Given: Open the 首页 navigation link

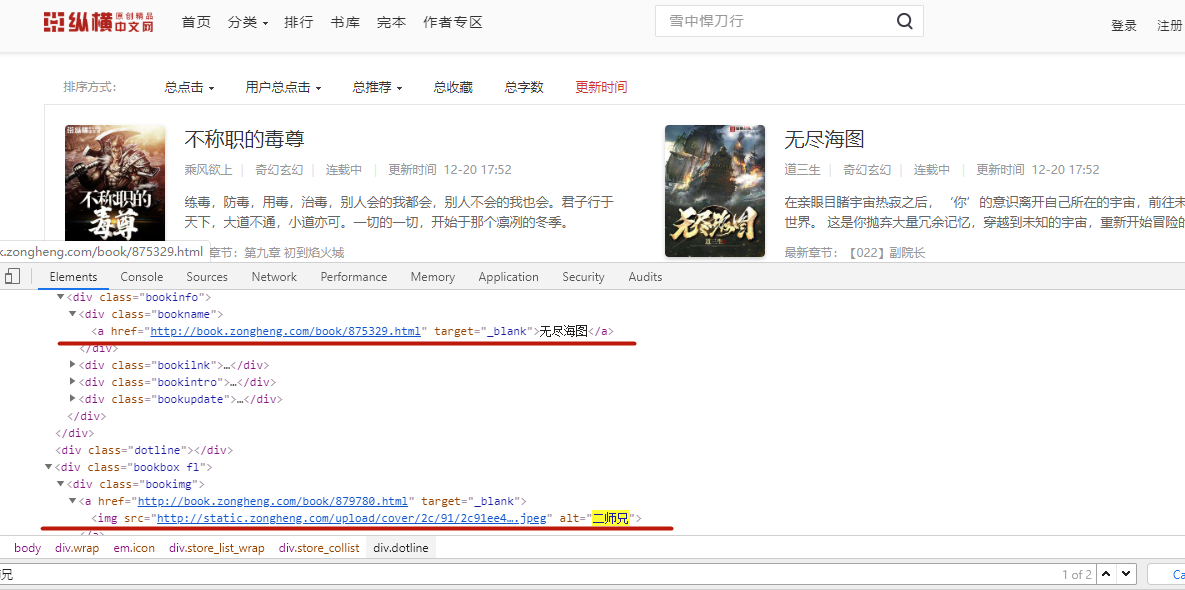Looking at the screenshot, I should click(196, 23).
